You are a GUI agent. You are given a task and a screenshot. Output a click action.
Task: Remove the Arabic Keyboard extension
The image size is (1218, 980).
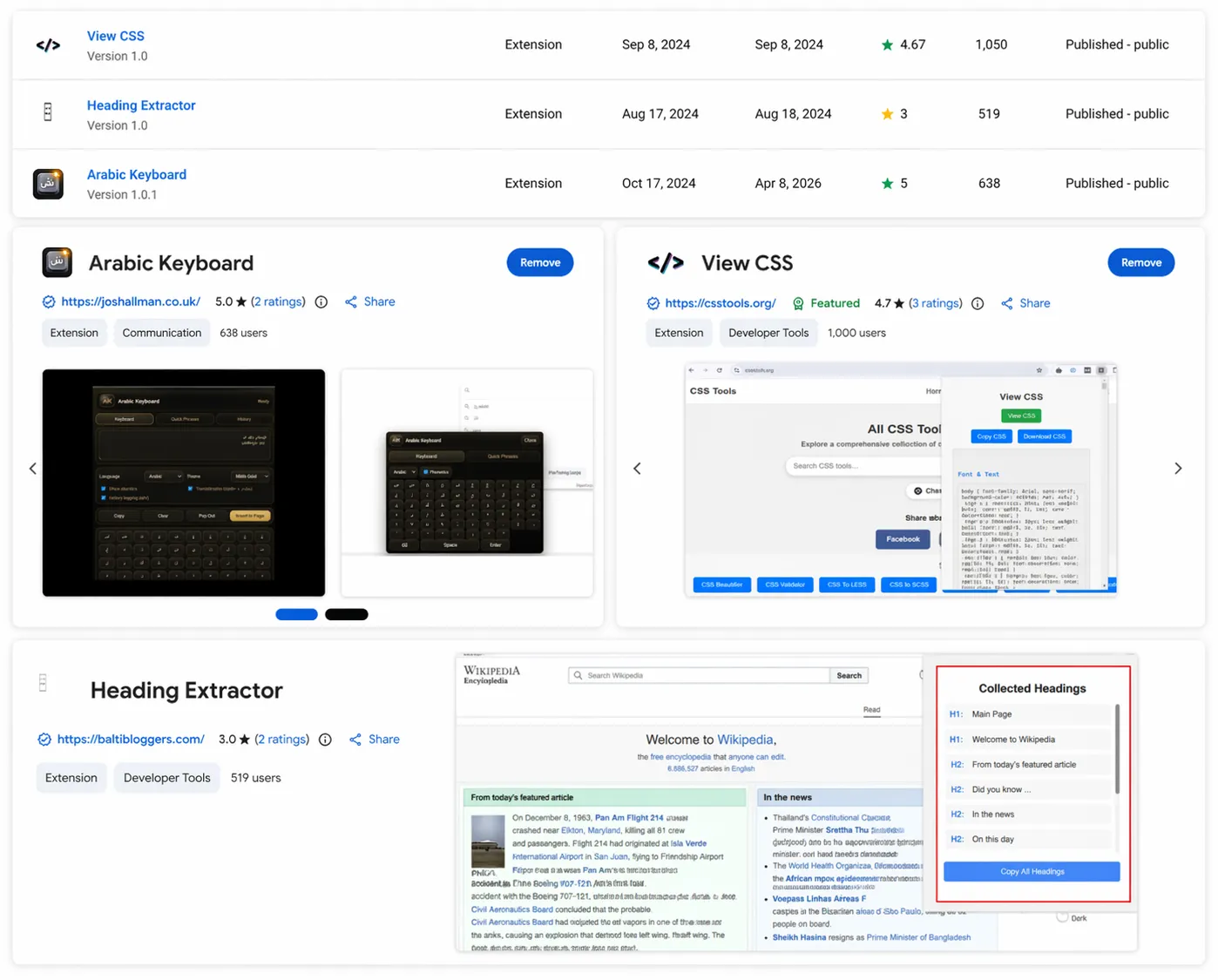pyautogui.click(x=540, y=262)
